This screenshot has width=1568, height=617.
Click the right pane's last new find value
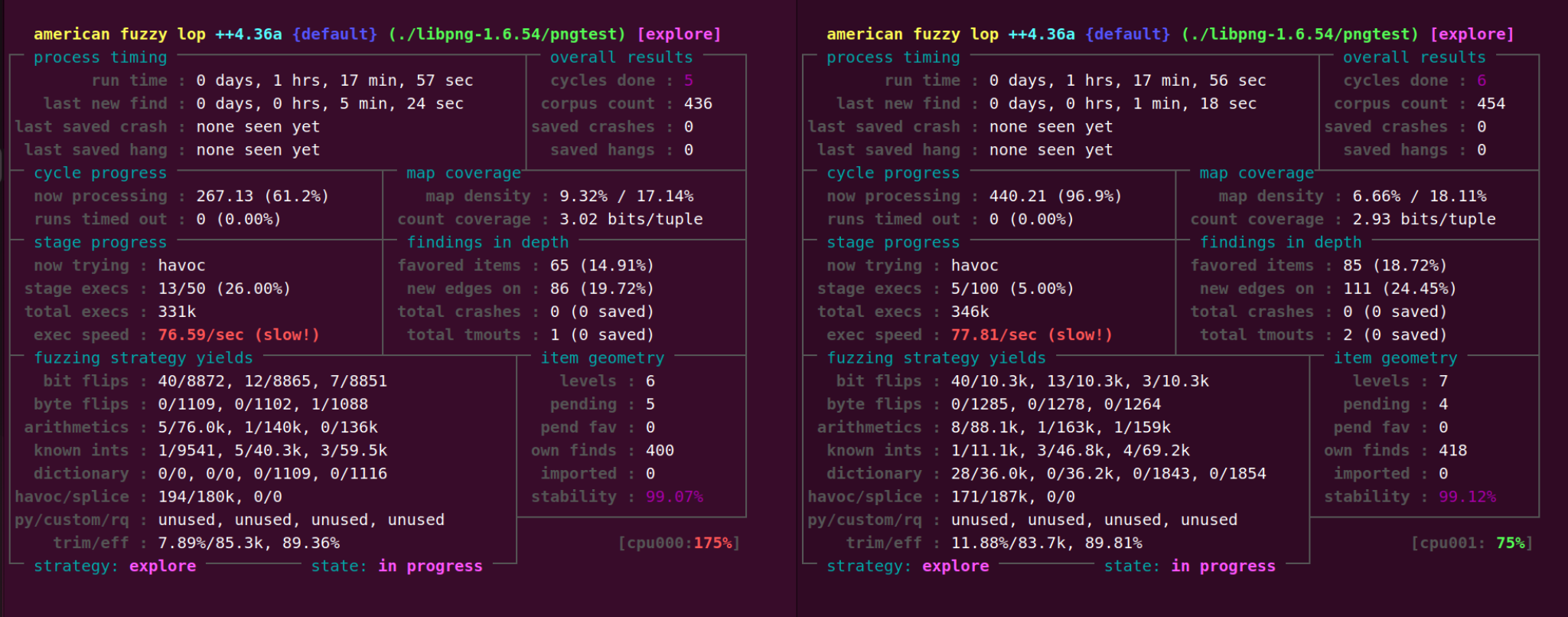tap(1123, 103)
